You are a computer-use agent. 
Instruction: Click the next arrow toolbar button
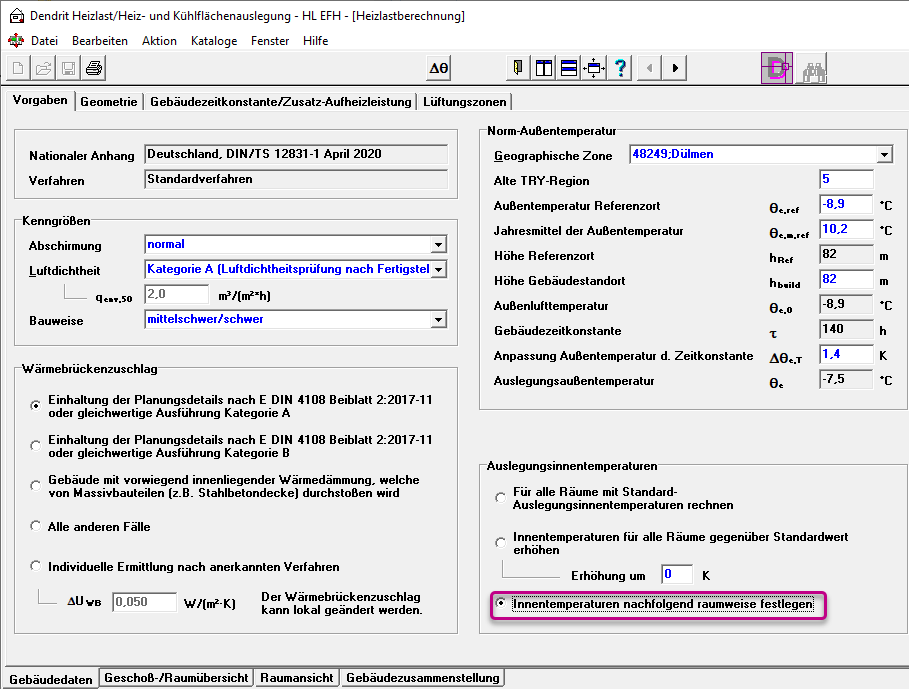click(675, 68)
